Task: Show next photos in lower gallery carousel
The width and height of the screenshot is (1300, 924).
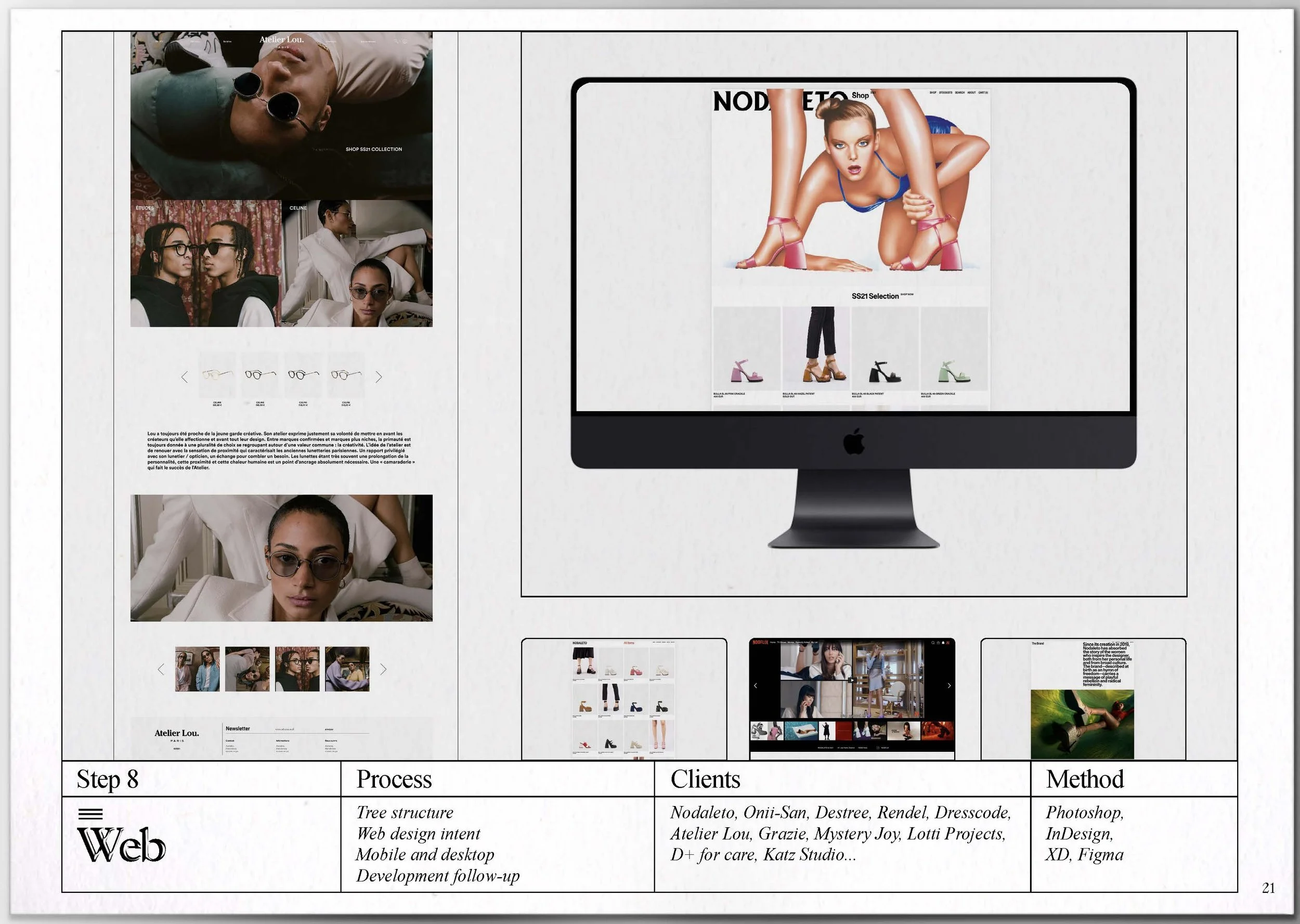Action: [383, 670]
